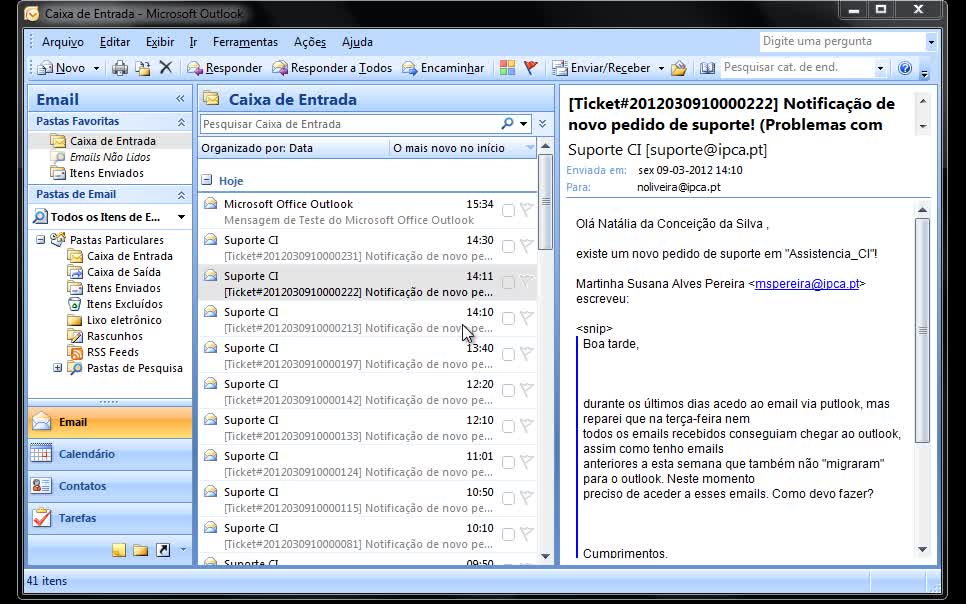Switch to the Calendário view
The width and height of the screenshot is (966, 604).
pos(110,454)
